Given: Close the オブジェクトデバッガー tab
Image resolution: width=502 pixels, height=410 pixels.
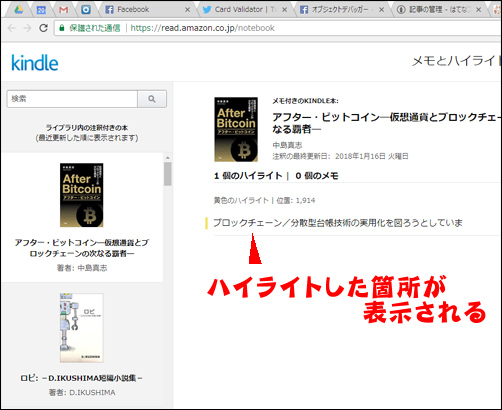Looking at the screenshot, I should pyautogui.click(x=381, y=10).
